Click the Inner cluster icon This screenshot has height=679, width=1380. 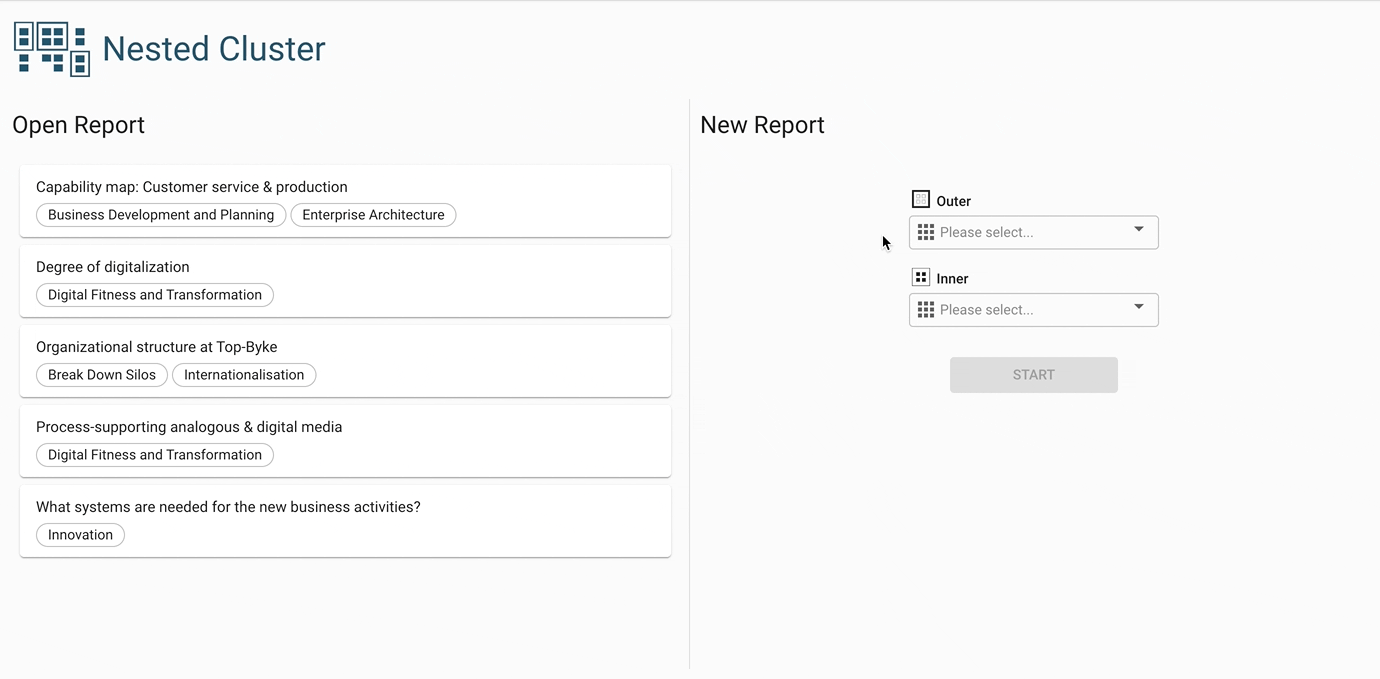click(921, 278)
